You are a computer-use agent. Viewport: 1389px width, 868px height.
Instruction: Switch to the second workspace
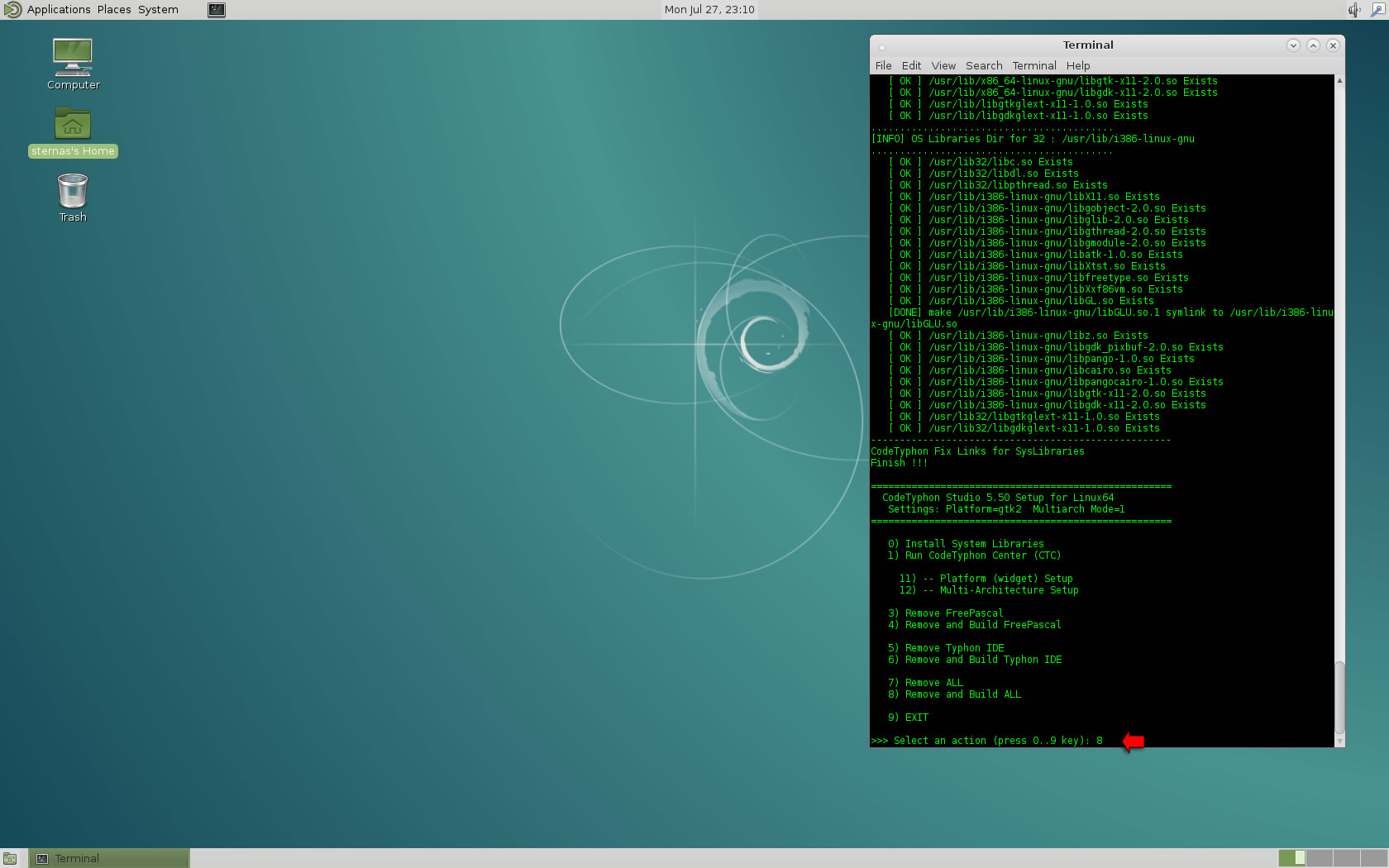1320,858
